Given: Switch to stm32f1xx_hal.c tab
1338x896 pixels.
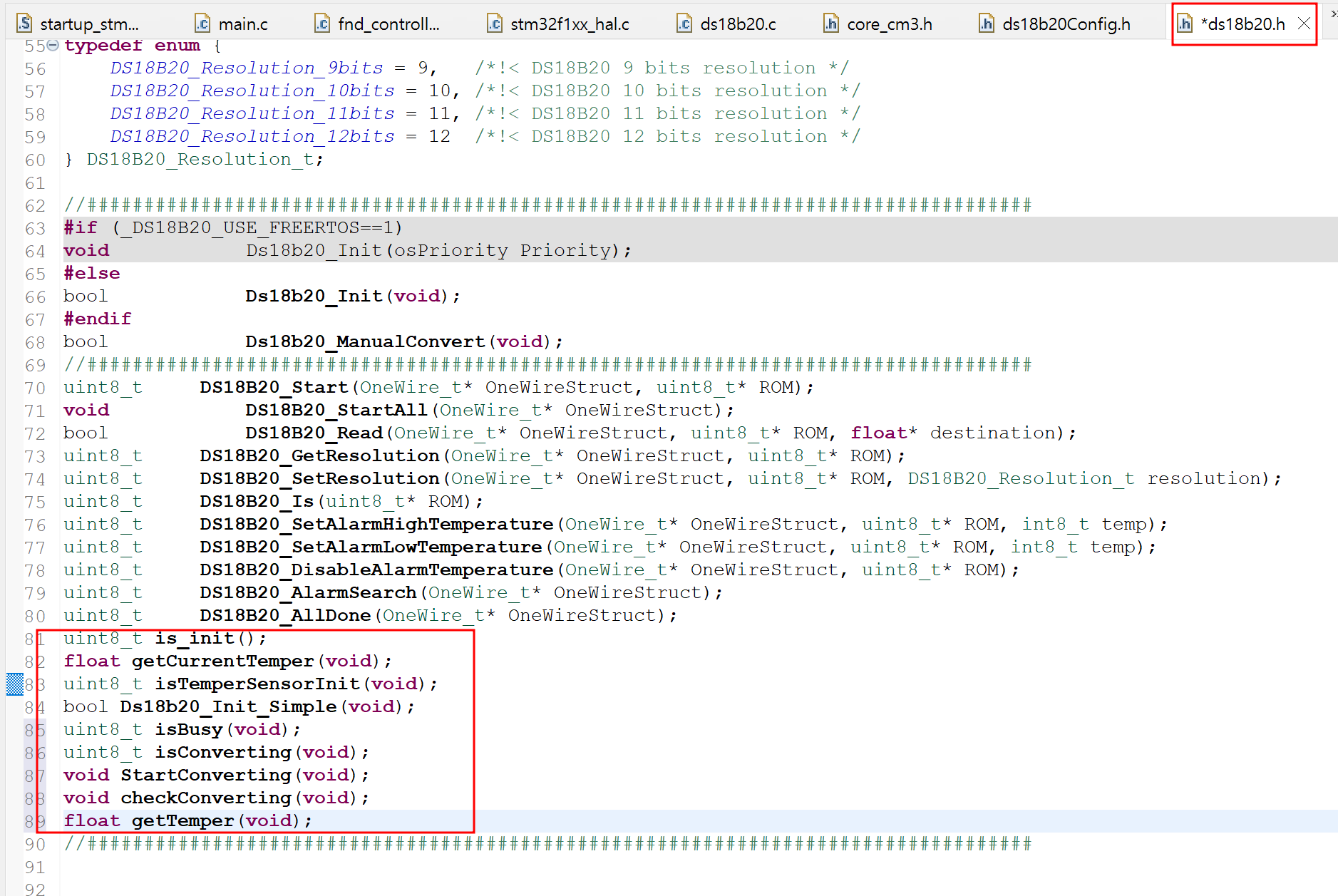Looking at the screenshot, I should (x=558, y=24).
